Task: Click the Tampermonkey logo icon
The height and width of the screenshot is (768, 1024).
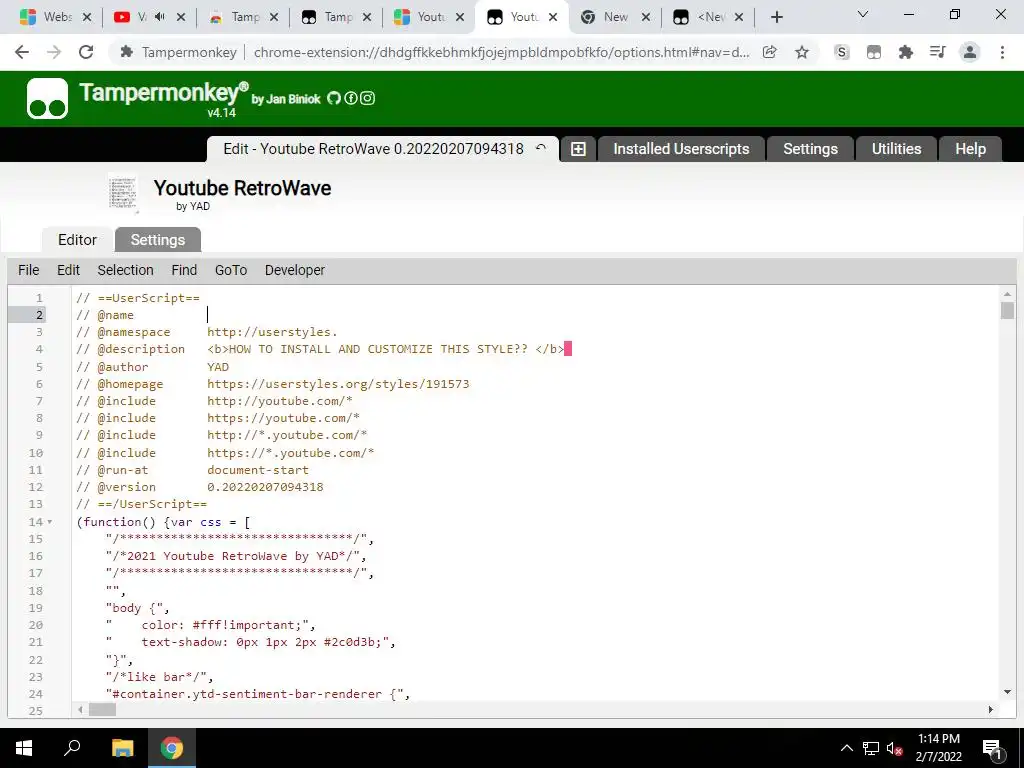Action: 47,99
